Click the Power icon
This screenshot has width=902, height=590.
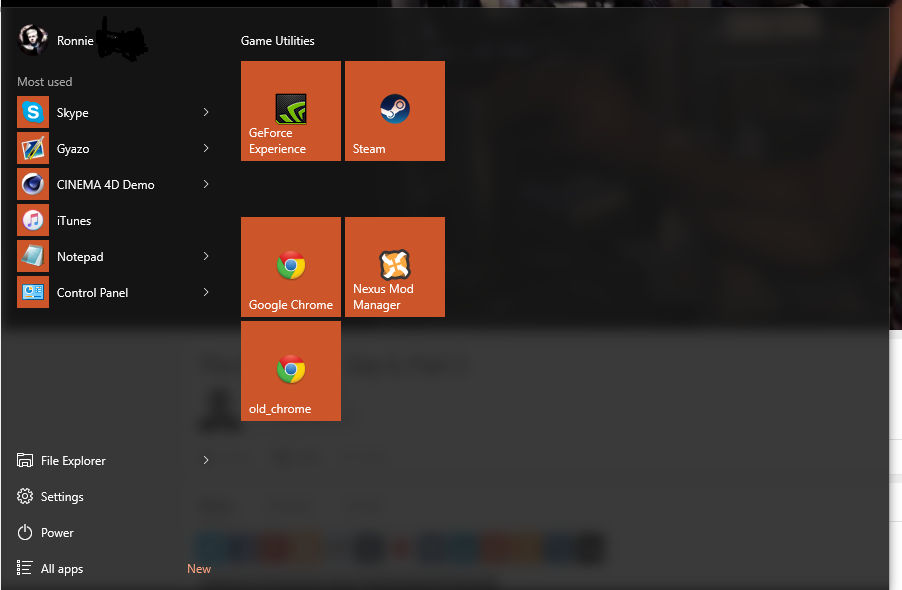[25, 532]
